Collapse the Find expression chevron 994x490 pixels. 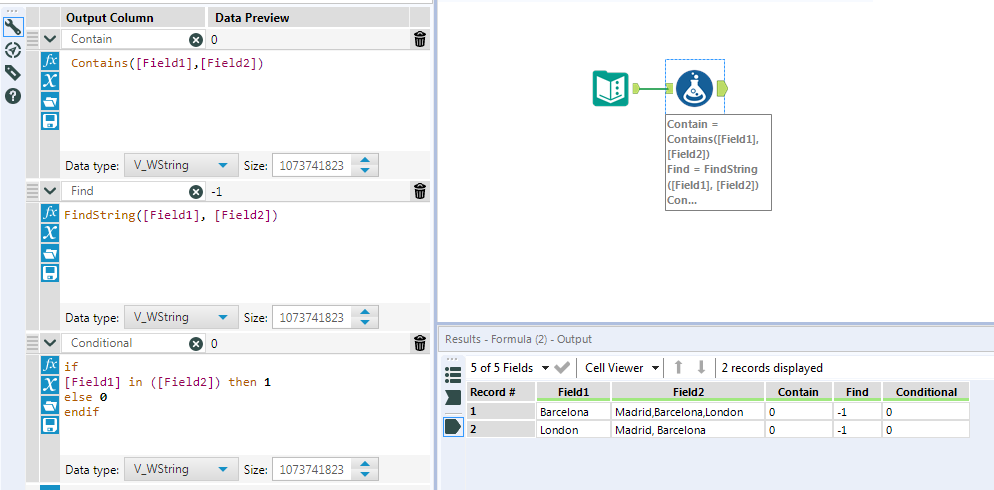click(x=50, y=191)
